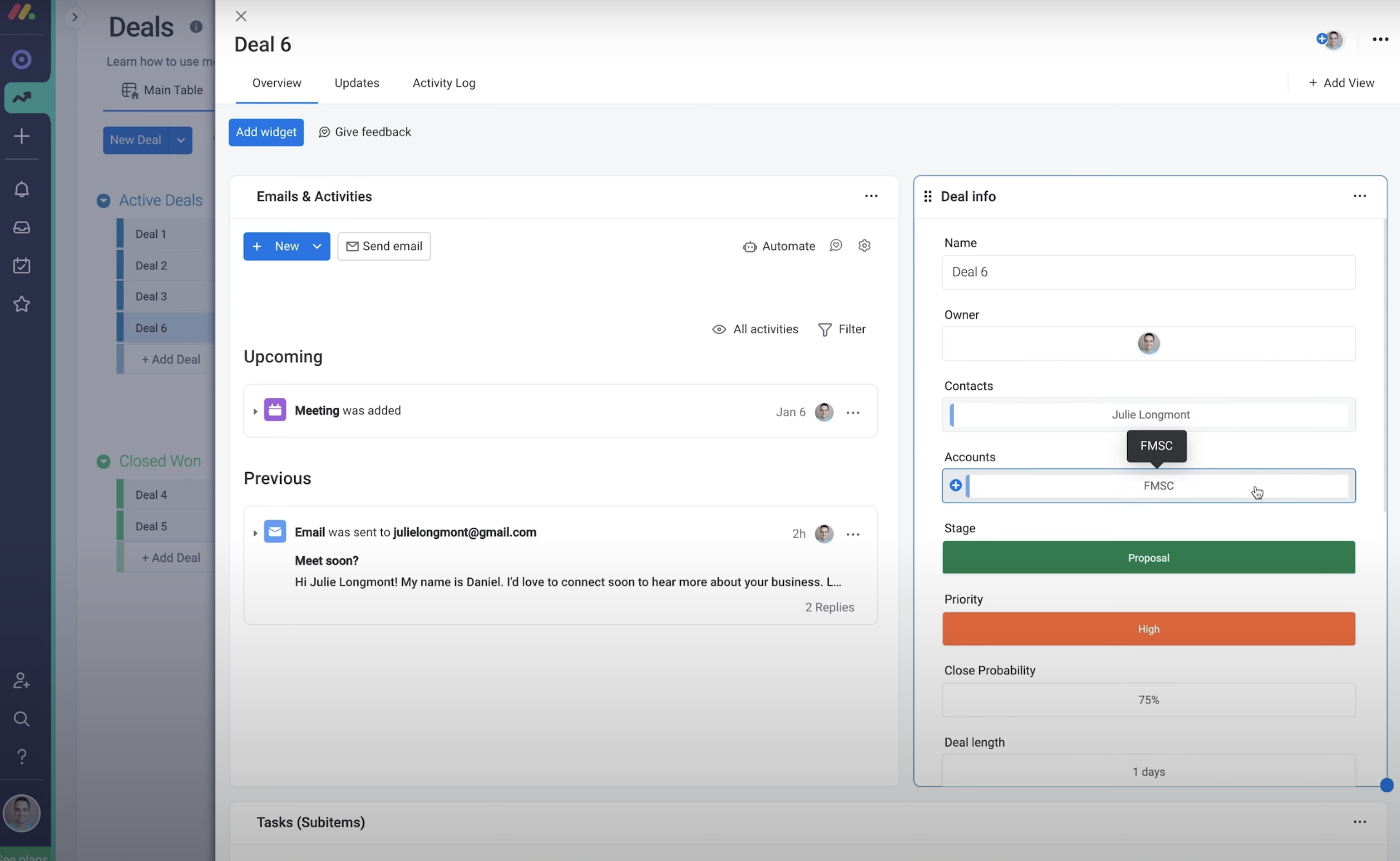Click the Send email button

384,246
